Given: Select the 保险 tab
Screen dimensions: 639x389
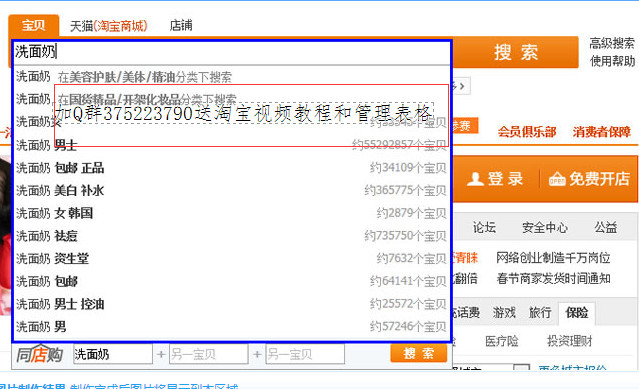Looking at the screenshot, I should tap(577, 313).
